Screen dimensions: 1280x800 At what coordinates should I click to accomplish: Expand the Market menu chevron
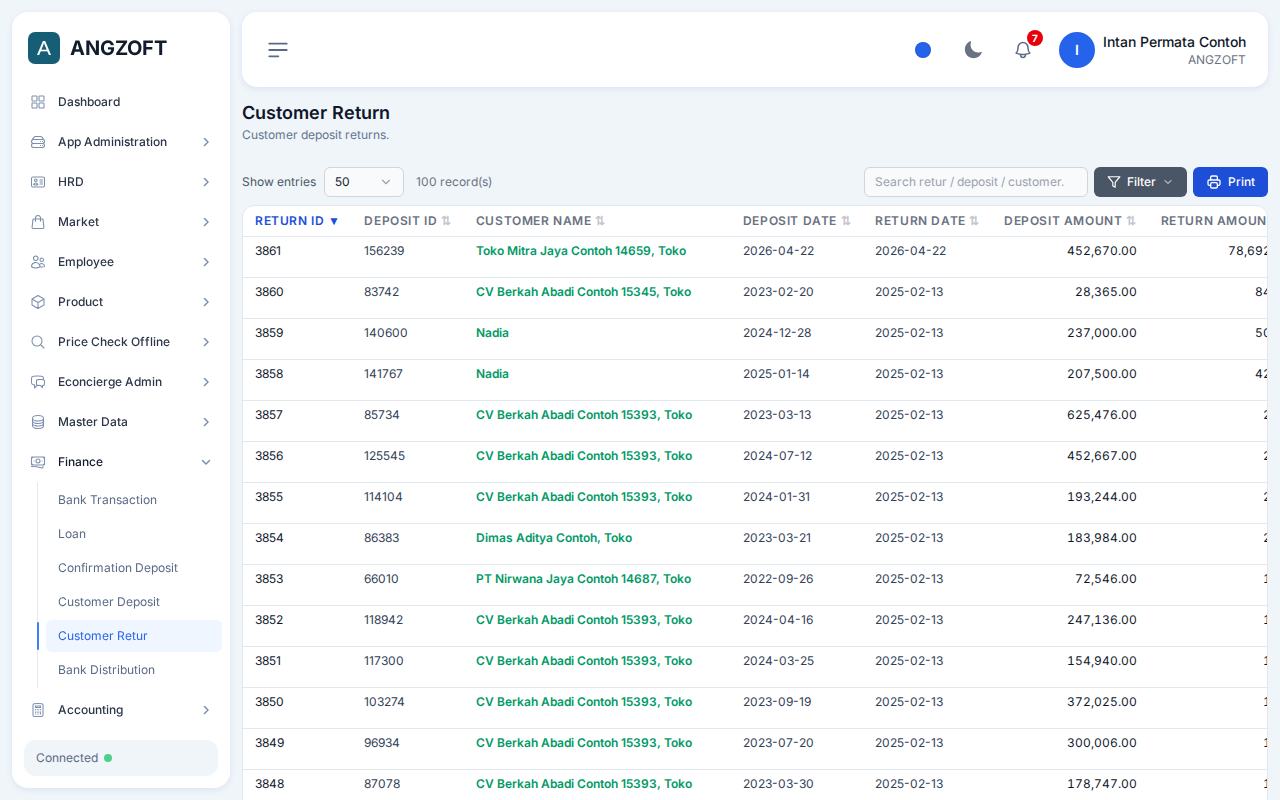[206, 222]
